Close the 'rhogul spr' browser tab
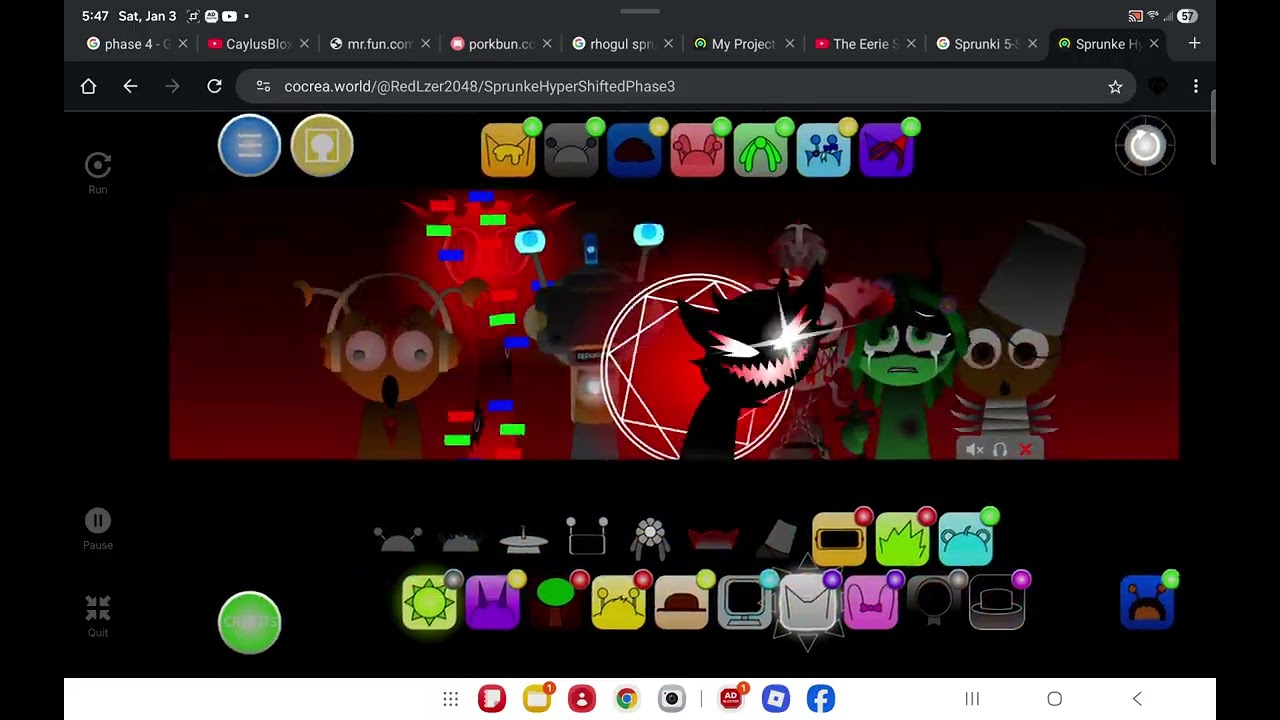 click(668, 44)
